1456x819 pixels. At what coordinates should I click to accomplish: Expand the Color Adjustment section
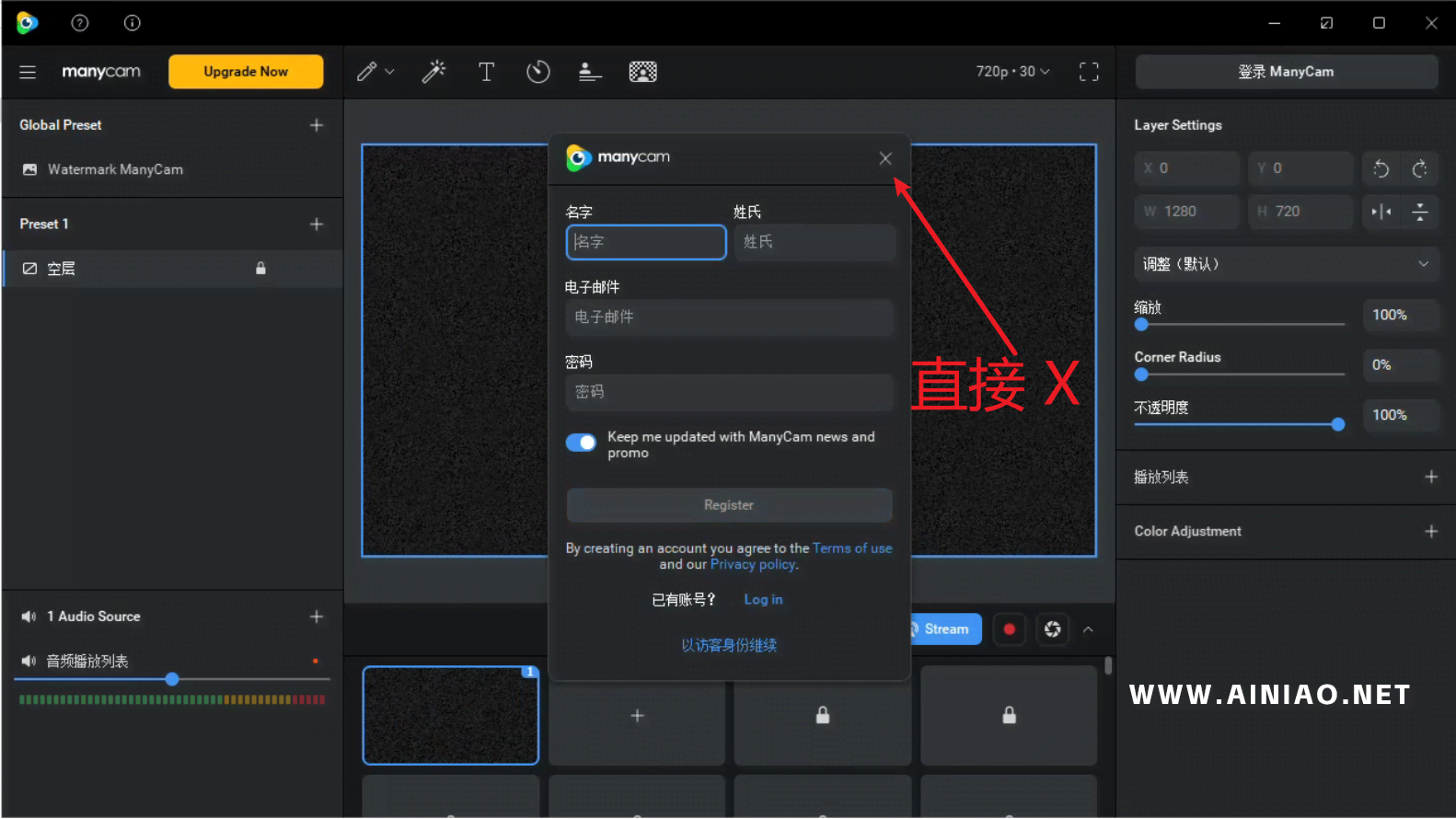1431,531
